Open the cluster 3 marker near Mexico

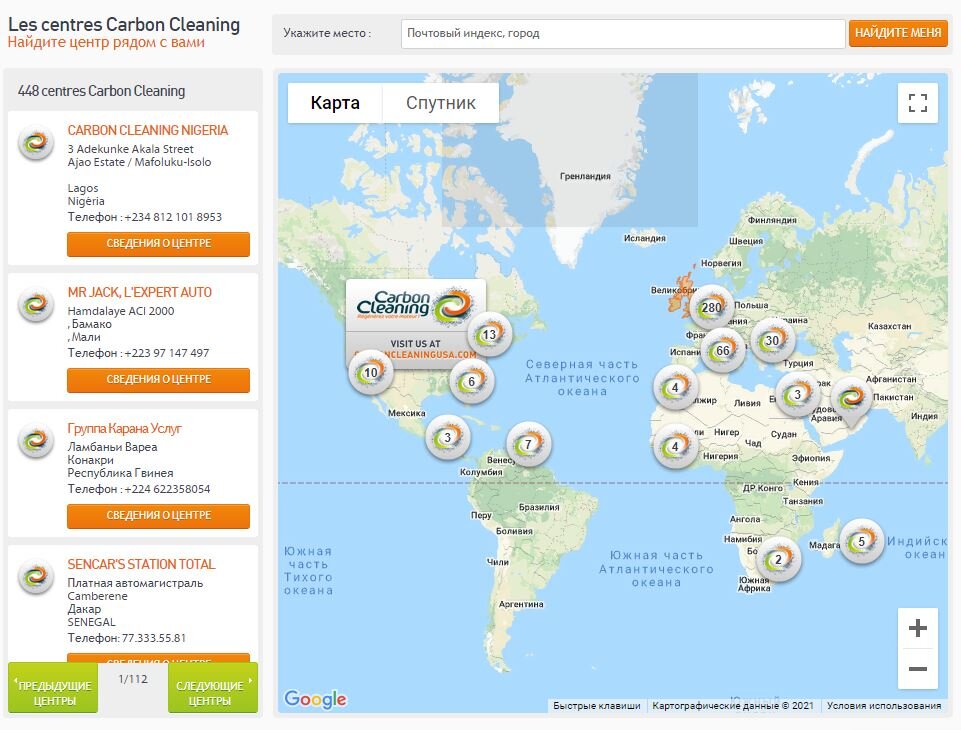click(x=447, y=438)
